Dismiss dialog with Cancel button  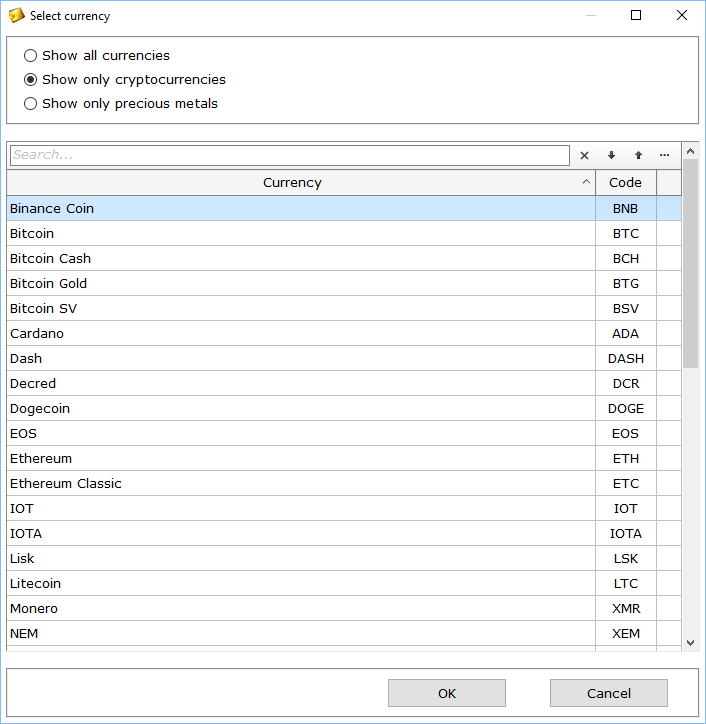tap(609, 693)
